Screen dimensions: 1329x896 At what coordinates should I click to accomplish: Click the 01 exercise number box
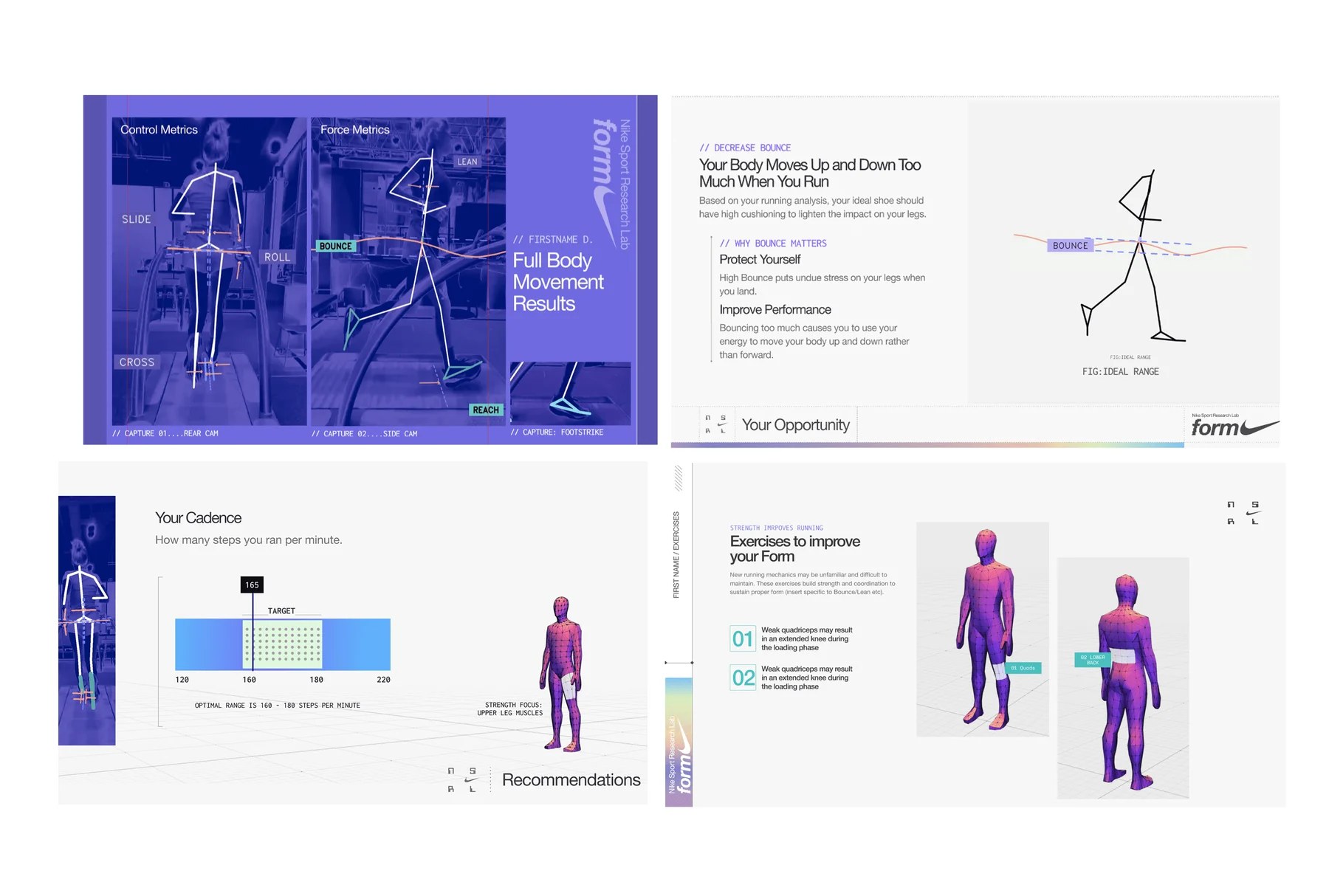coord(743,638)
